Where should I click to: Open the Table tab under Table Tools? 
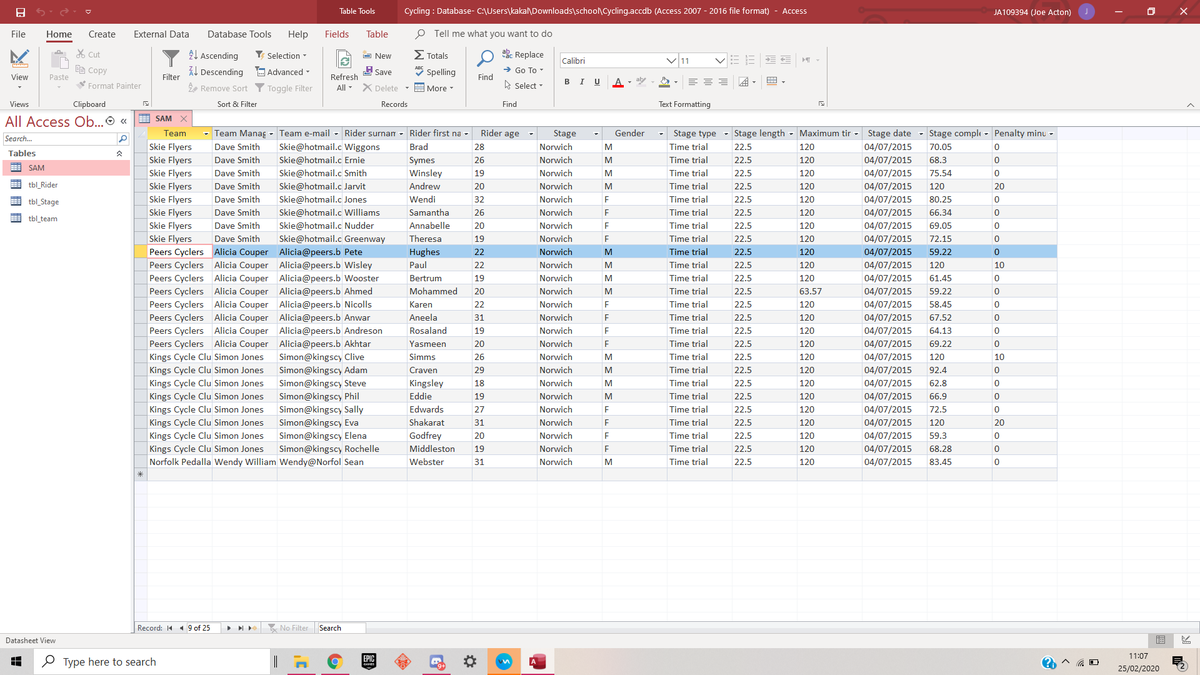click(377, 34)
